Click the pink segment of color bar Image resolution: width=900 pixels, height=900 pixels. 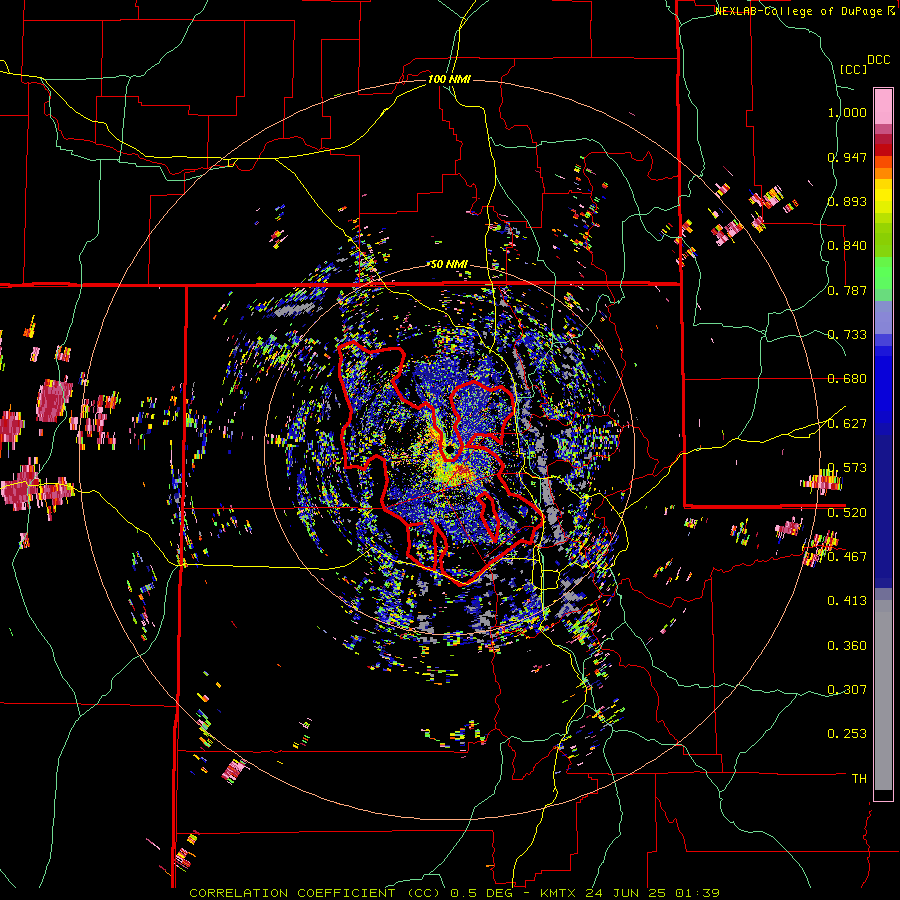[x=883, y=106]
